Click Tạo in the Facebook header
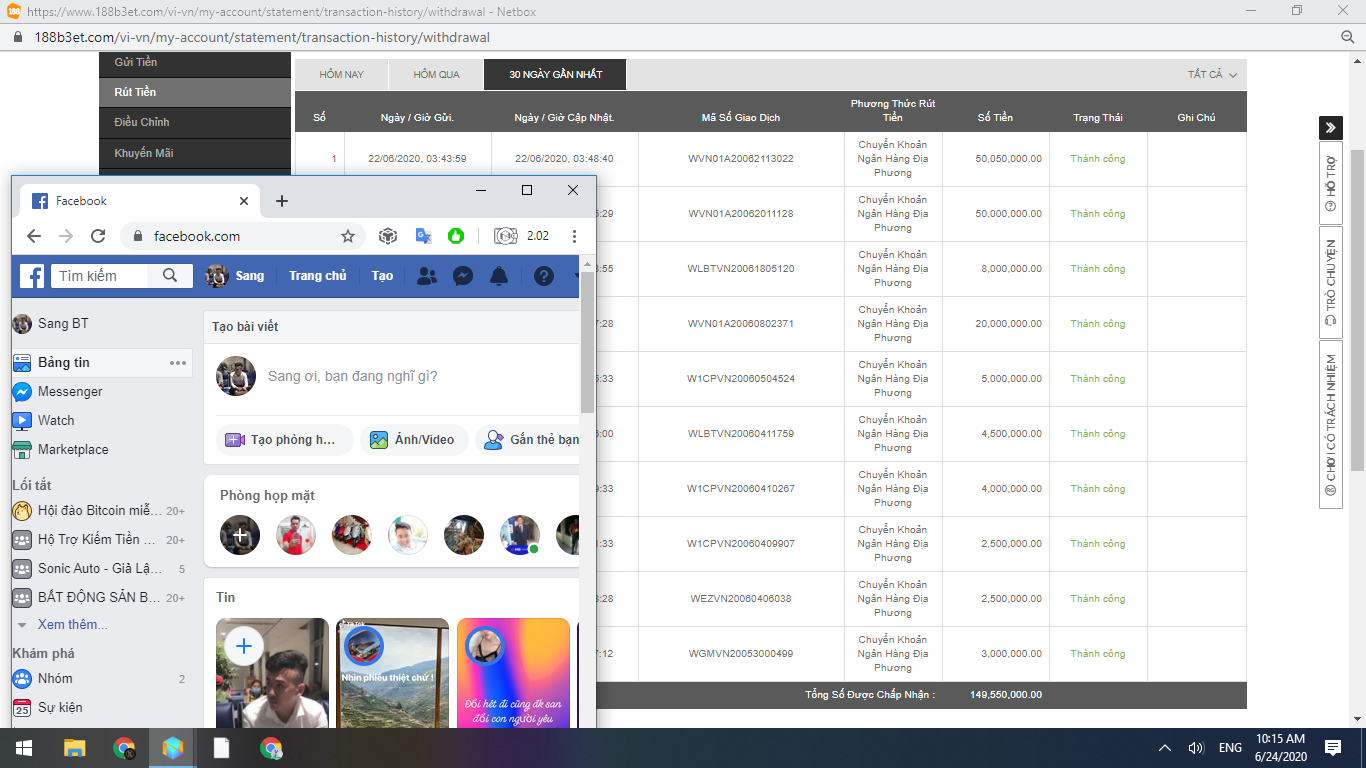This screenshot has width=1366, height=768. 382,276
